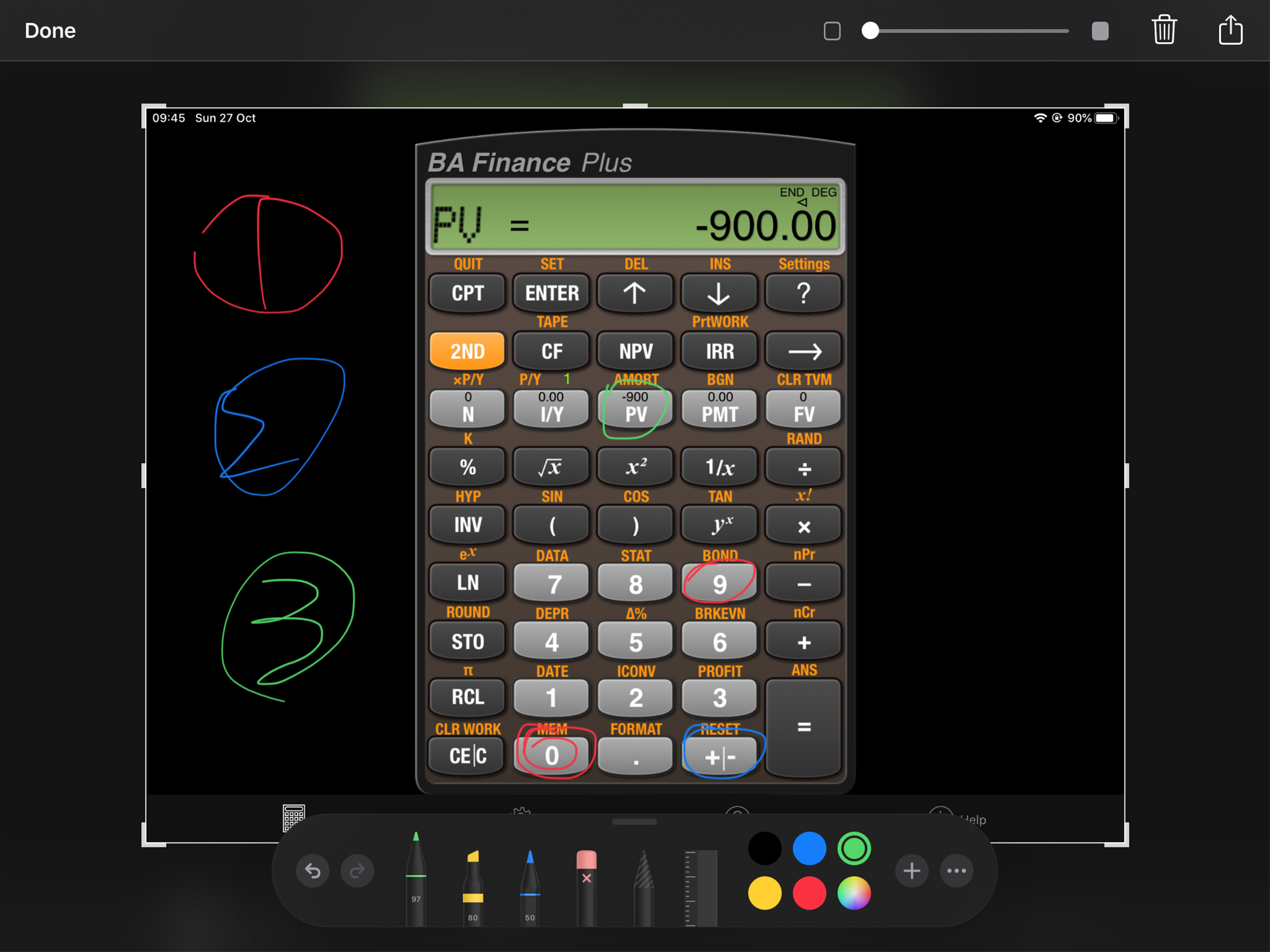The height and width of the screenshot is (952, 1270).
Task: Select the eraser tool
Action: 586,888
